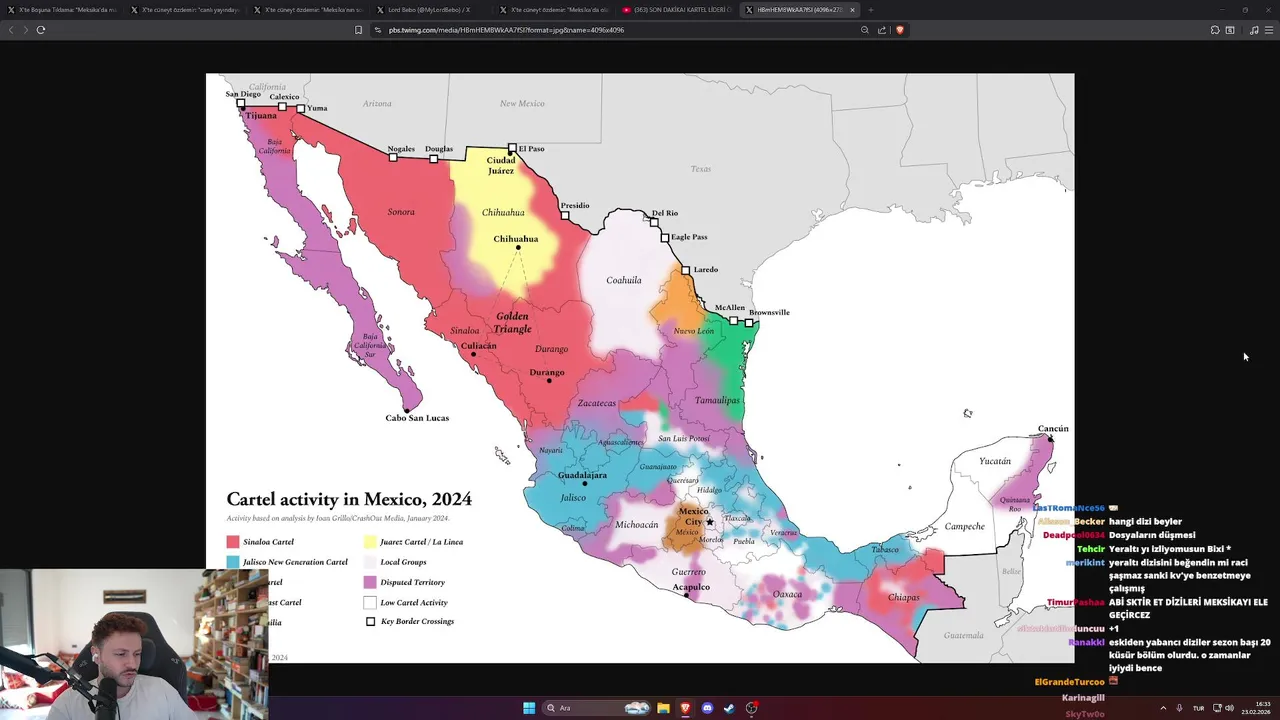Click the Key Border Crossings legend square

370,622
